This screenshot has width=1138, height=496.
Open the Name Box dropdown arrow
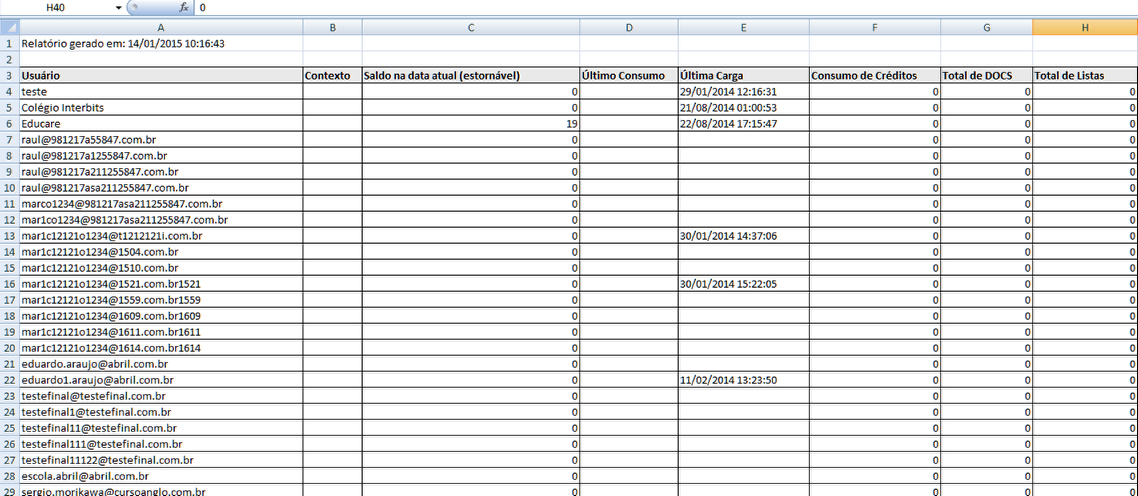click(118, 8)
